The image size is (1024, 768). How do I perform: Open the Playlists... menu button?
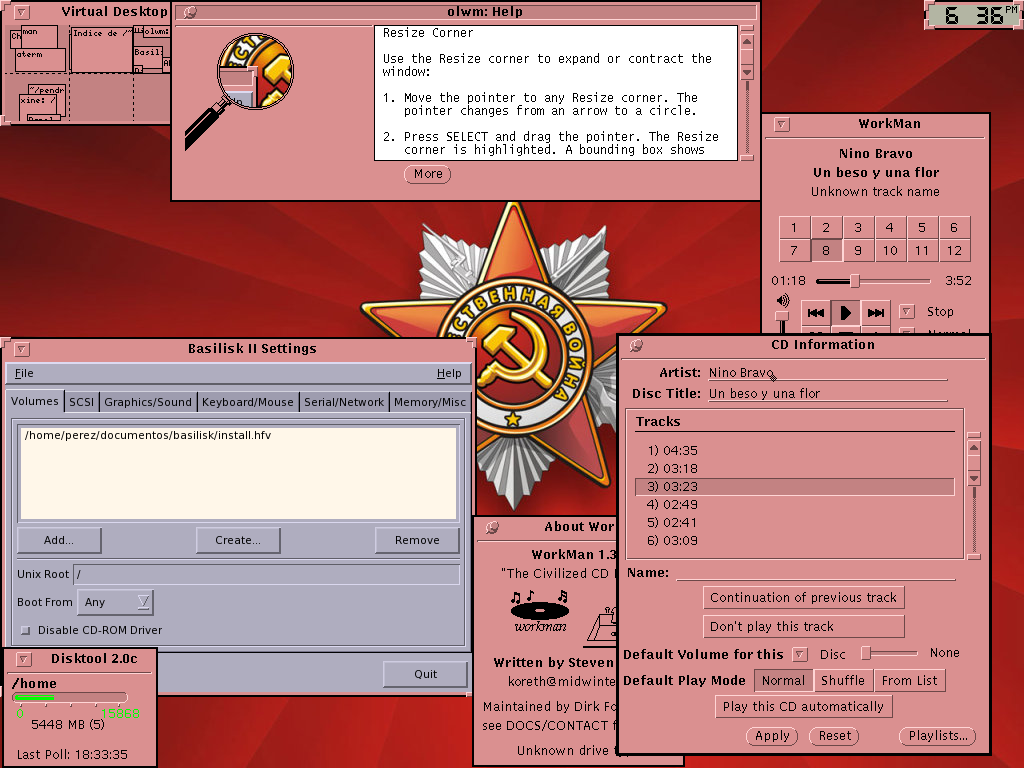[937, 736]
